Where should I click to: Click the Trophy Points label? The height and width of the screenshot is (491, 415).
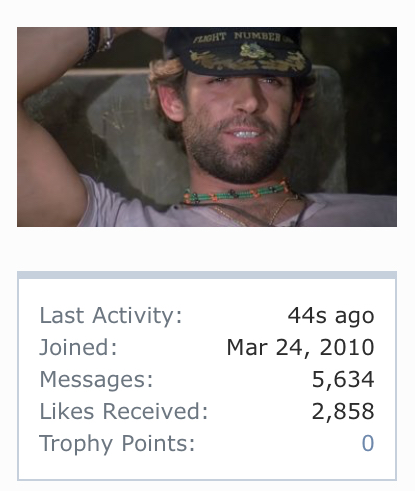(x=117, y=444)
